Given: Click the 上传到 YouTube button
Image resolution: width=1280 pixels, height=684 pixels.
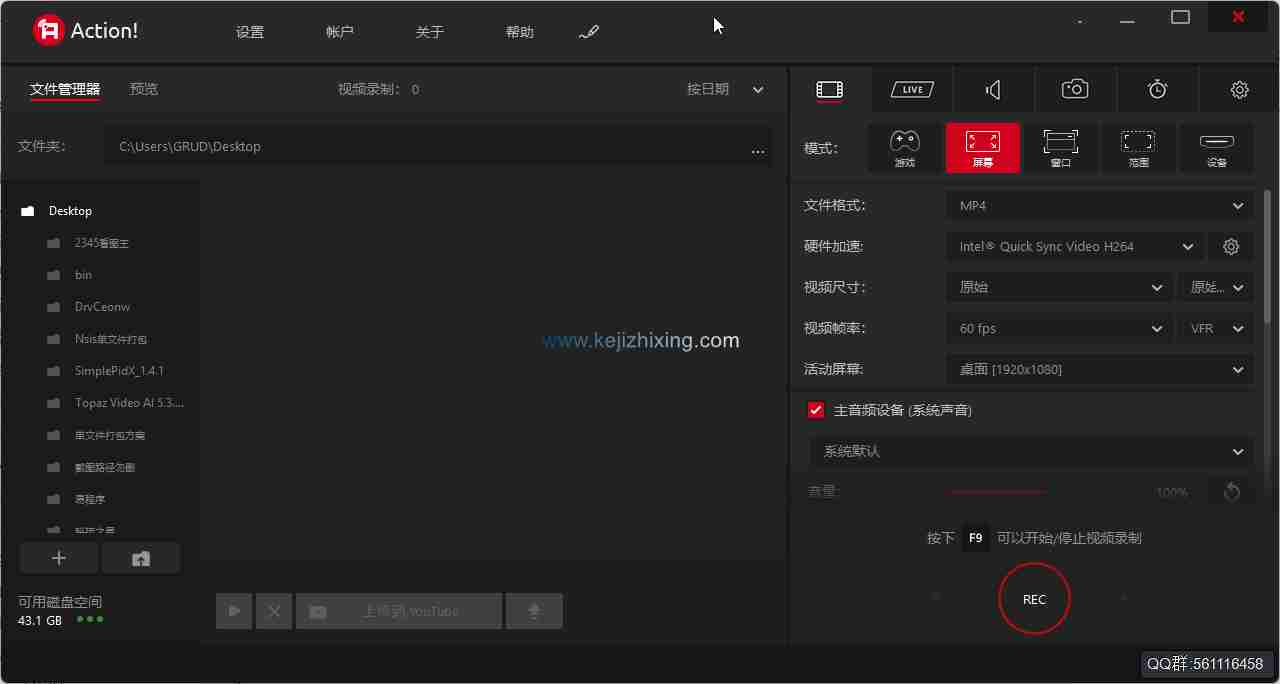Looking at the screenshot, I should pos(399,610).
